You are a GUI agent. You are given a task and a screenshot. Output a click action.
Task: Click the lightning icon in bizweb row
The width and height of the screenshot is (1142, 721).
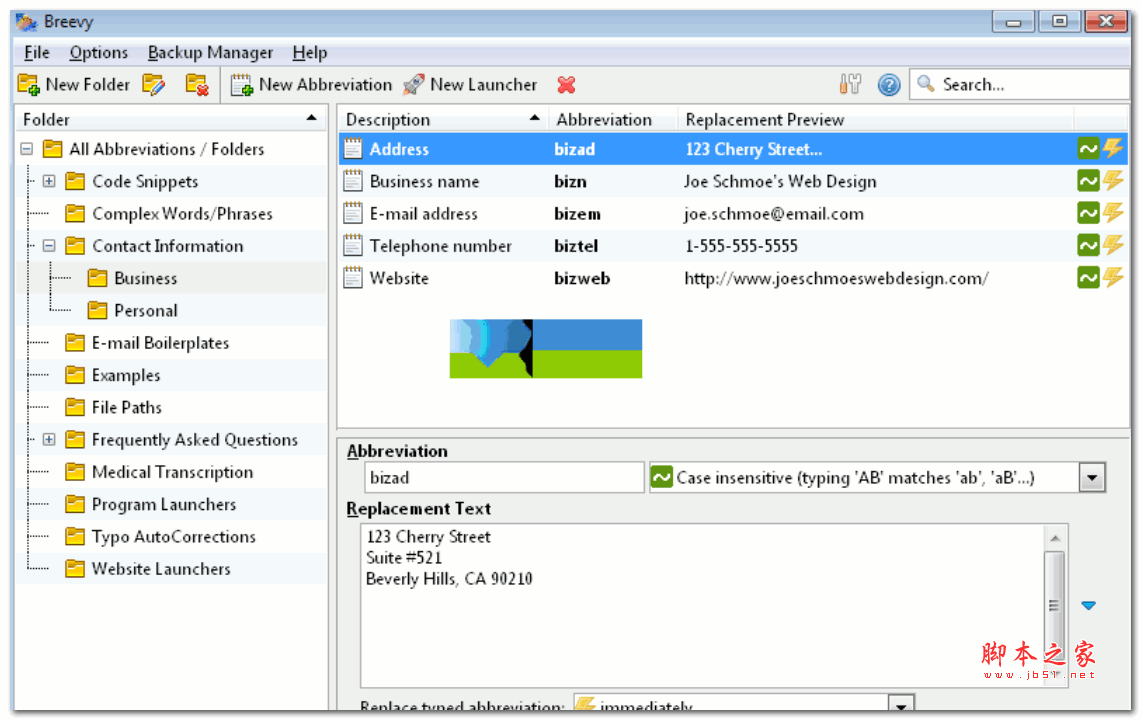[1113, 277]
